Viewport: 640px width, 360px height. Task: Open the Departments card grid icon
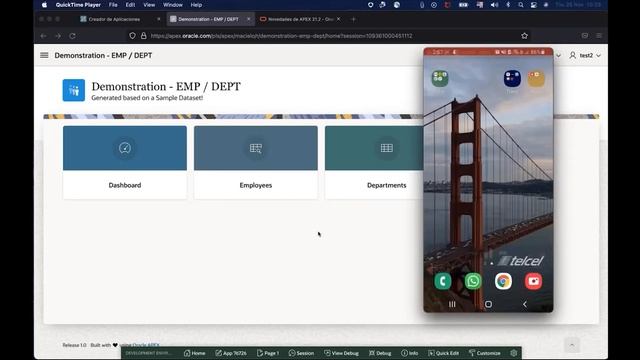[x=387, y=148]
